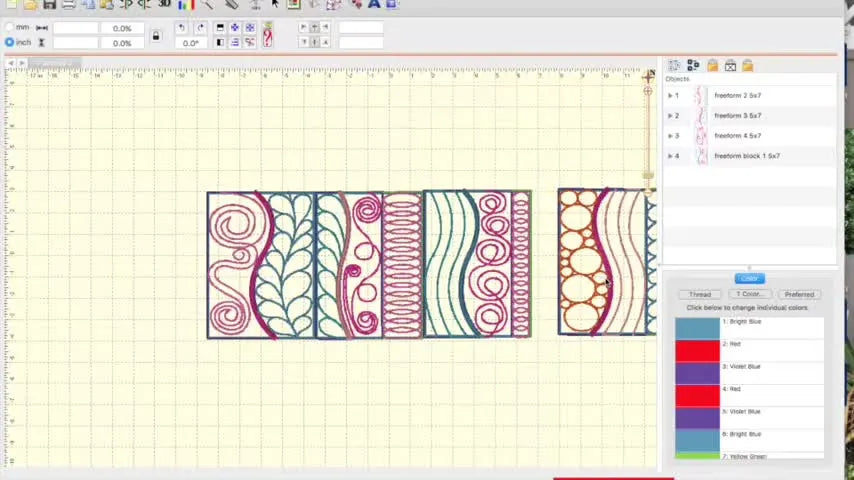Click the align left edge icon
Image resolution: width=854 pixels, height=480 pixels.
tap(303, 27)
